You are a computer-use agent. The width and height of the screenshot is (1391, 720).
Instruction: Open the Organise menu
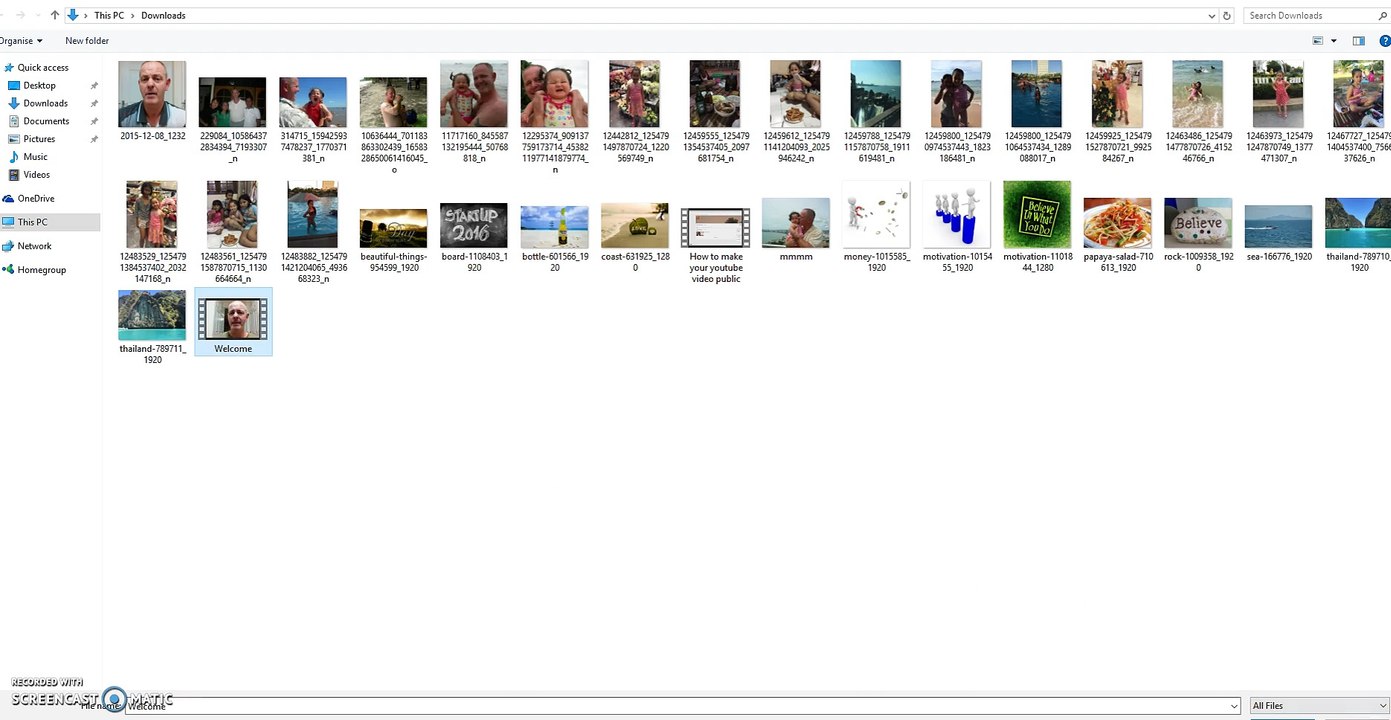click(21, 41)
